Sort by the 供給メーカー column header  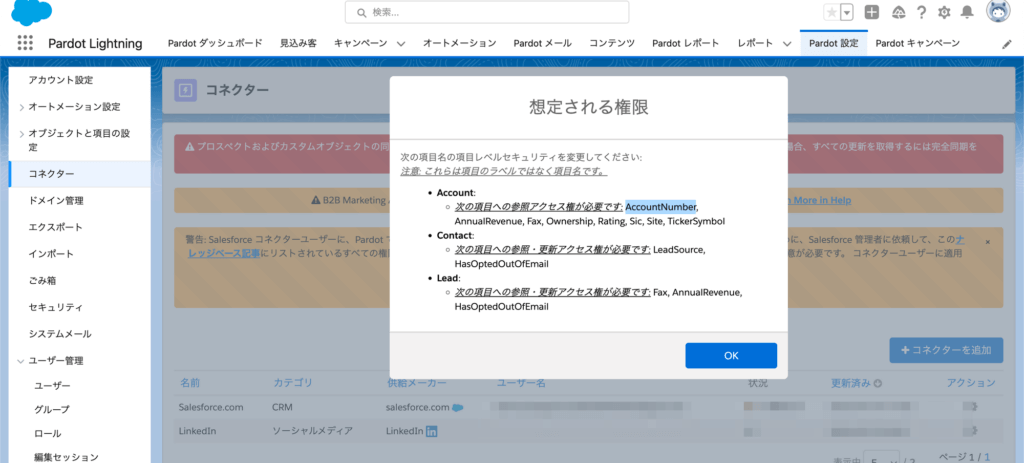tap(416, 383)
